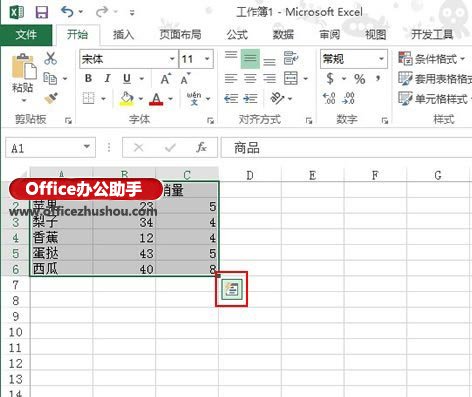Click 套用表格格式 button
This screenshot has width=472, height=397.
click(x=435, y=79)
